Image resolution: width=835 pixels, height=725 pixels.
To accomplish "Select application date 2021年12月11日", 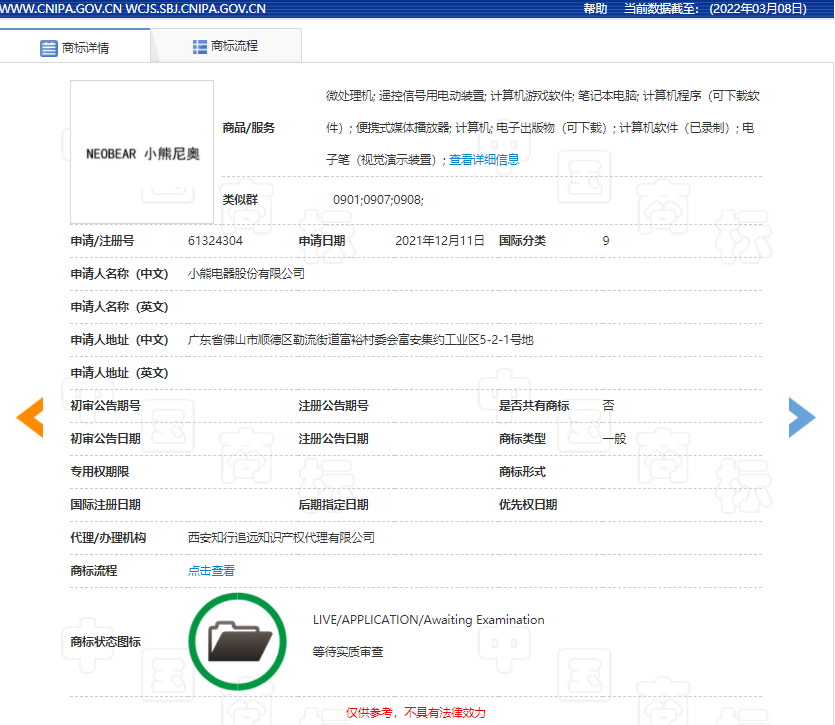I will tap(439, 241).
